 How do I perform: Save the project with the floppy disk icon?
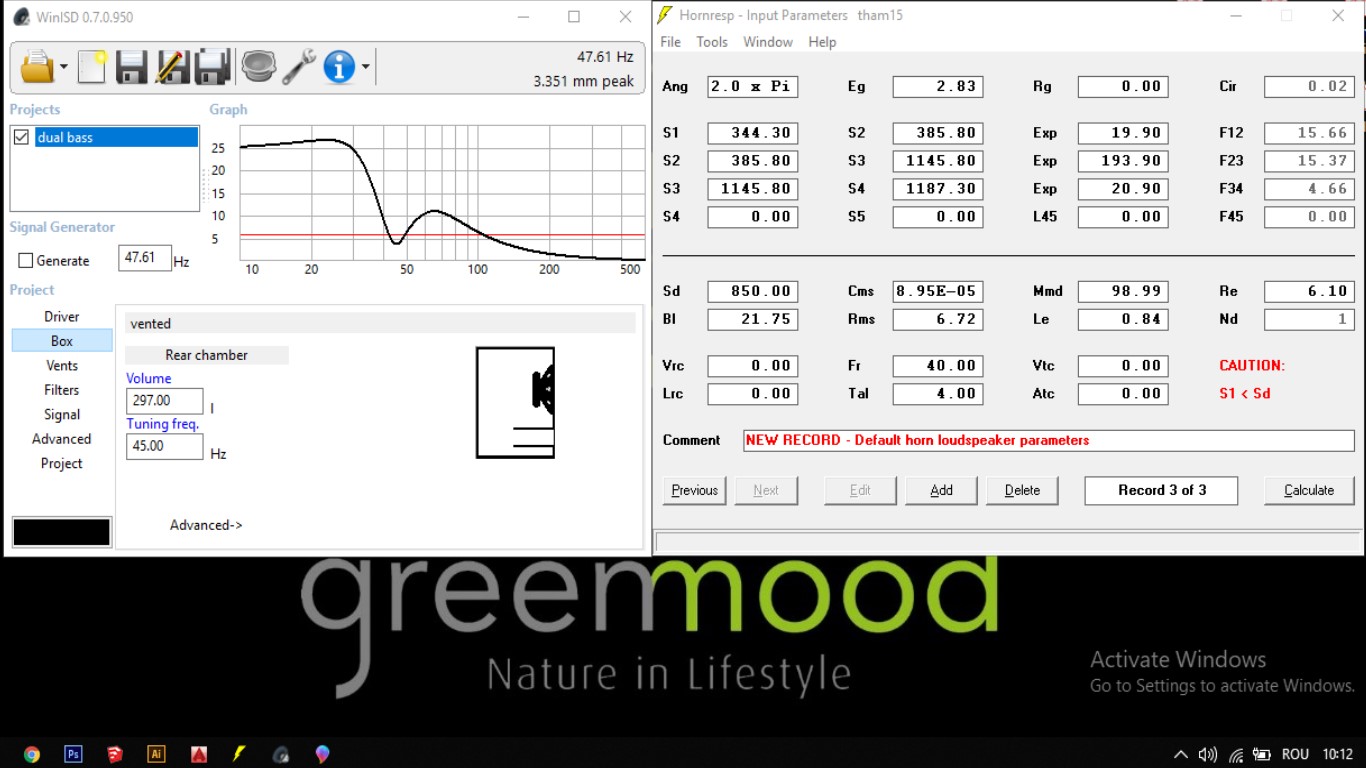[x=131, y=67]
